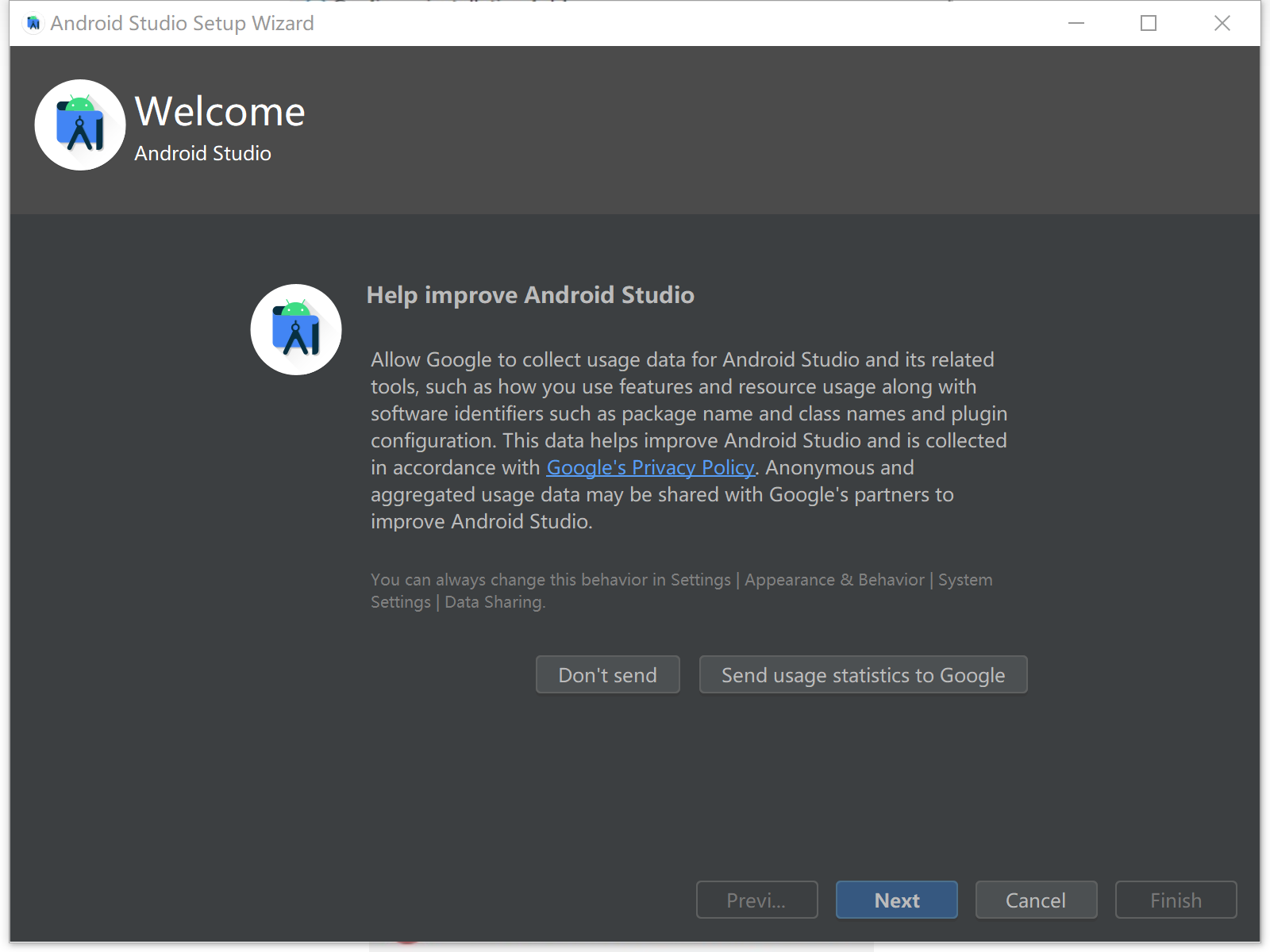1270x952 pixels.
Task: Click the empty title bar area
Action: tap(675, 24)
